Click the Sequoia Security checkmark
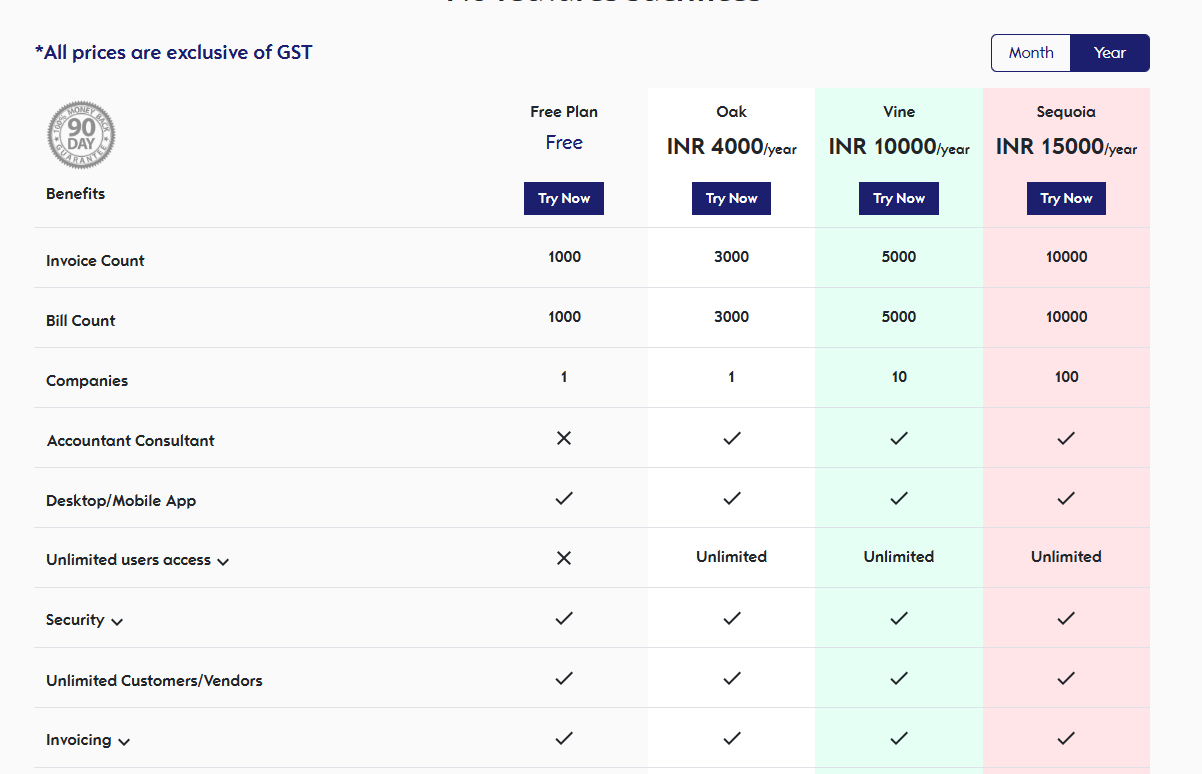The width and height of the screenshot is (1202, 774). (x=1066, y=618)
